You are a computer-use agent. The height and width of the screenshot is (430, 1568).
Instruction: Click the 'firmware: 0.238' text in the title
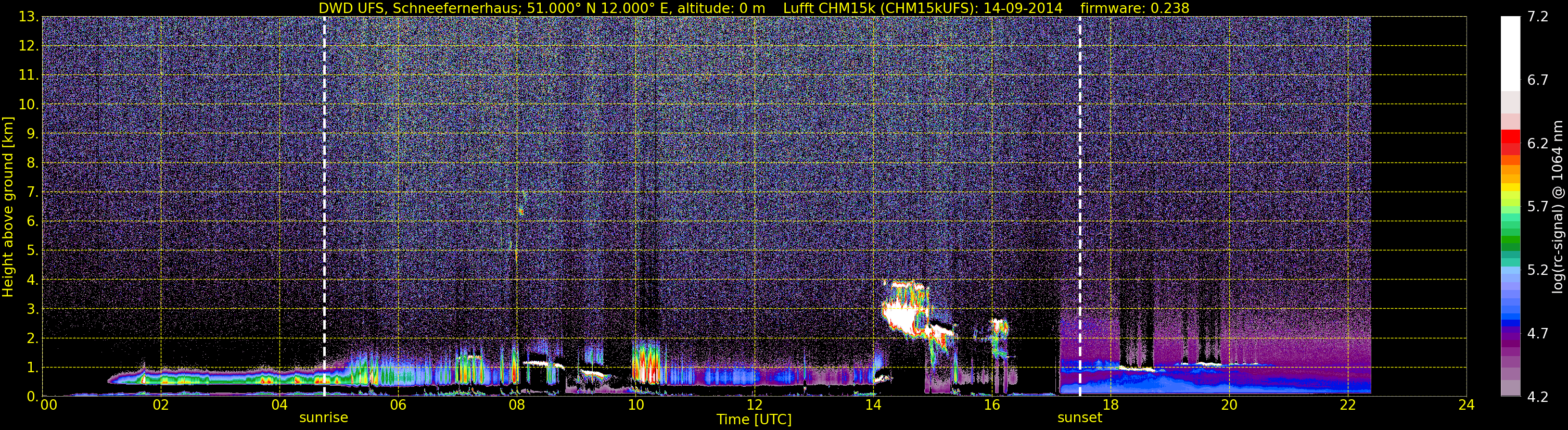[1134, 8]
